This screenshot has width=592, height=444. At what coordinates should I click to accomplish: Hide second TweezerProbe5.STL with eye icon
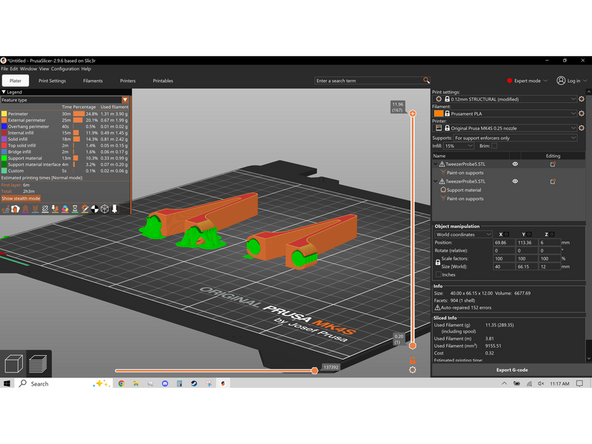(x=515, y=181)
